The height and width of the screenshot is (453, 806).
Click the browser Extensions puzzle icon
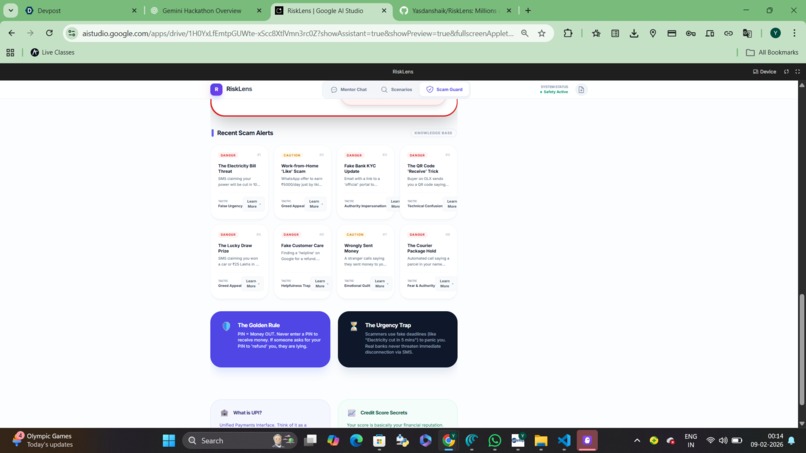[x=568, y=33]
